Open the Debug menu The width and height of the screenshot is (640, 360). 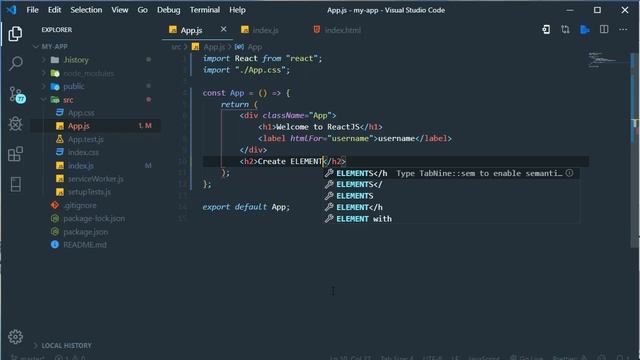point(169,10)
